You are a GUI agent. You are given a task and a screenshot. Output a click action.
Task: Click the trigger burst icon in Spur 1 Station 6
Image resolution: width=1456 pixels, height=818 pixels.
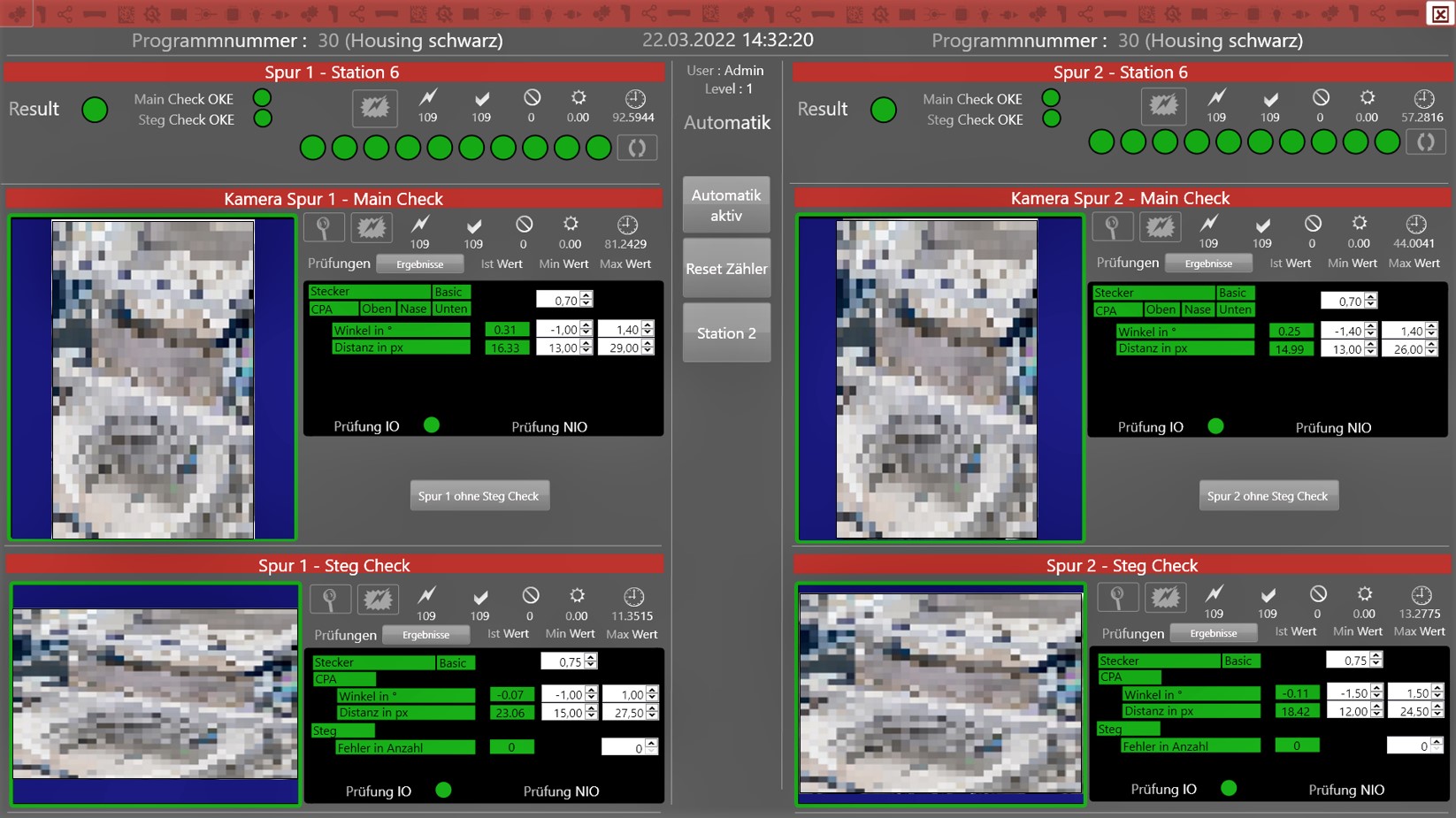[374, 109]
